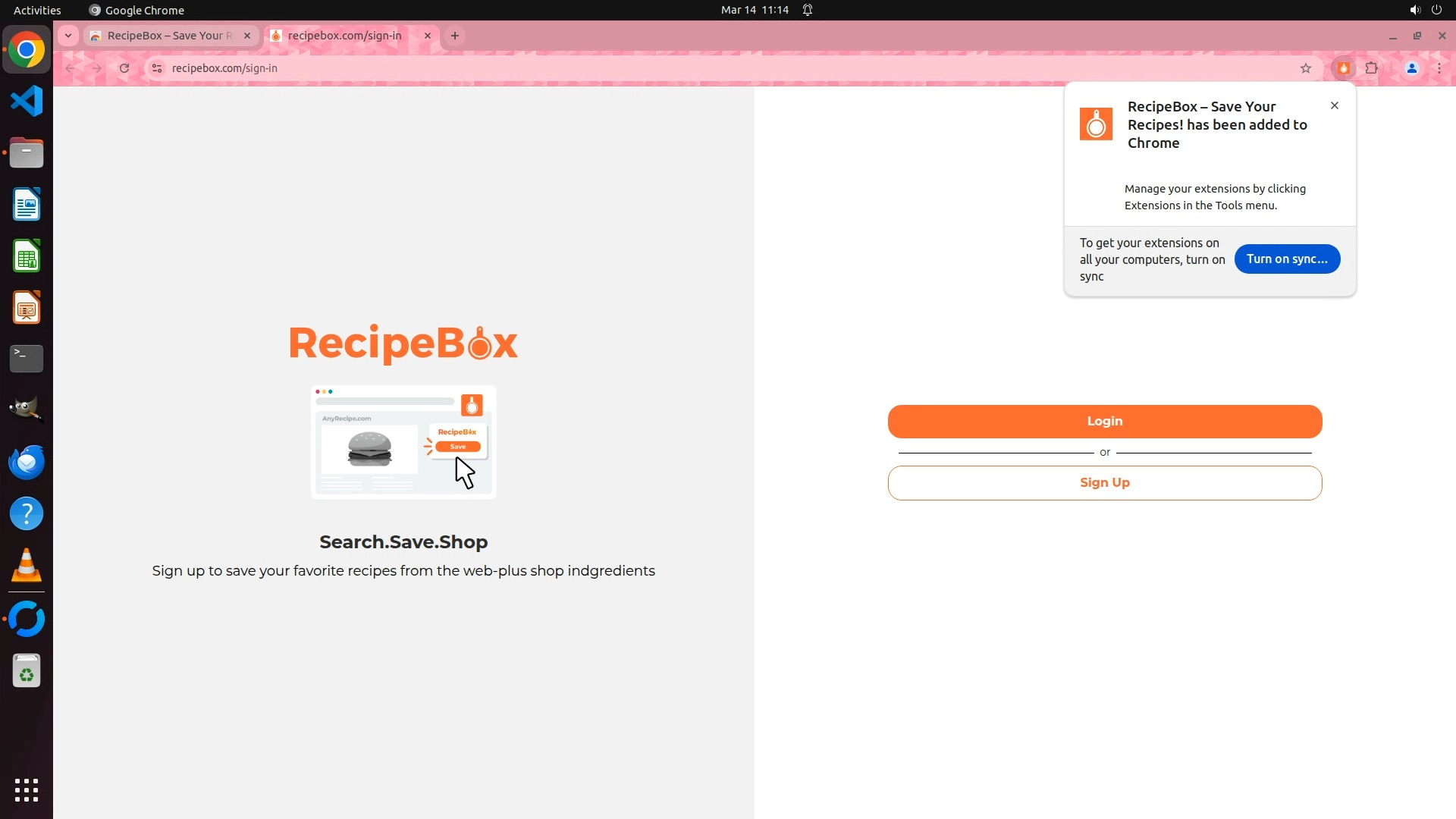View site information icon in address bar
This screenshot has width=1456, height=819.
coord(157,68)
